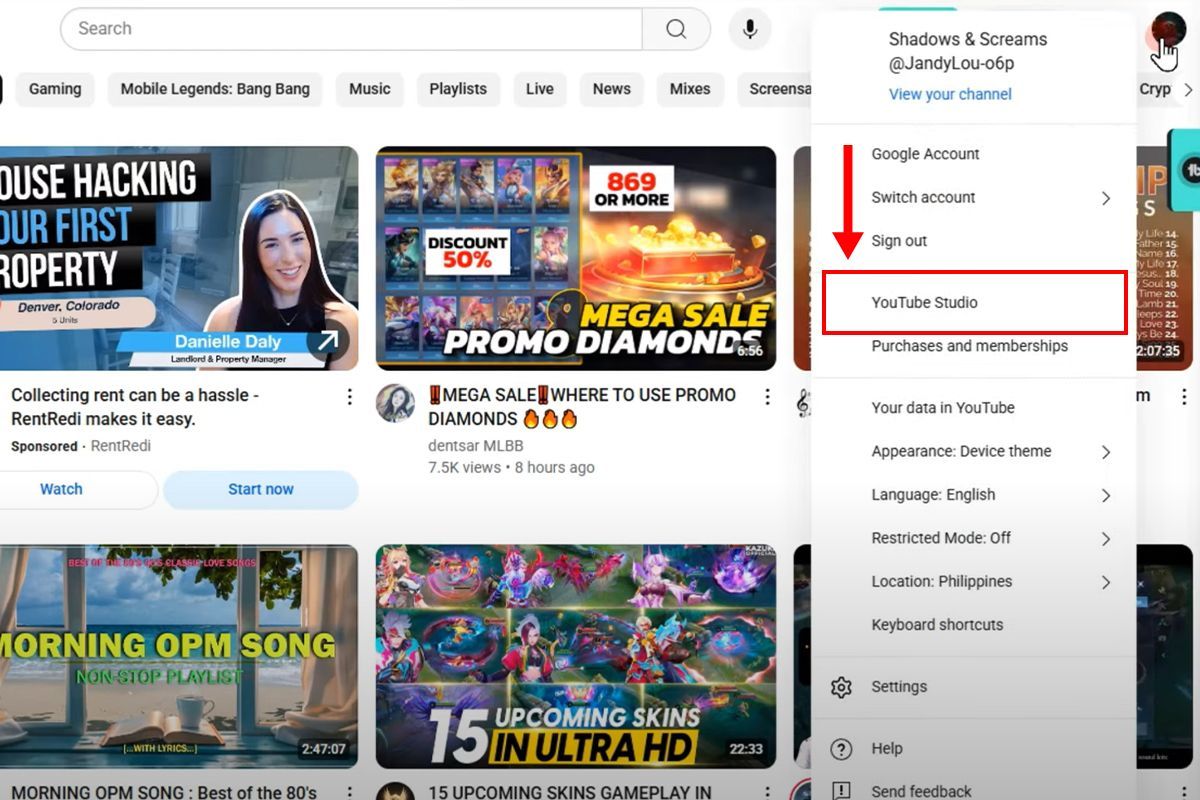Click the MORNING OPM SONG video title text
The image size is (1200, 800).
164,792
